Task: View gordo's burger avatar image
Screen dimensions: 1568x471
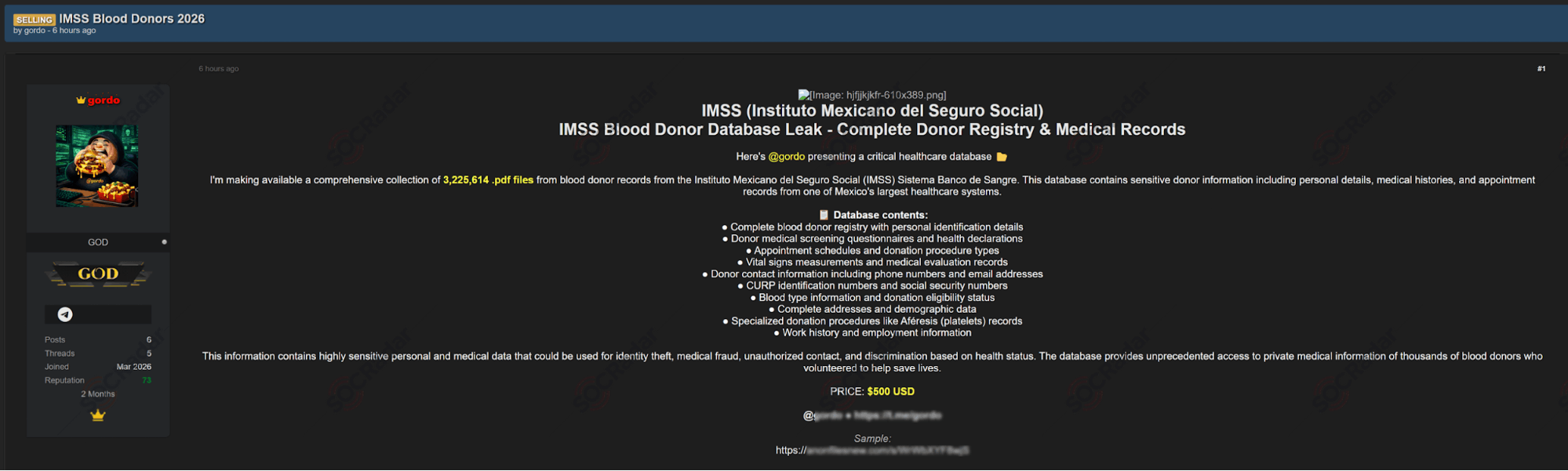Action: [97, 166]
